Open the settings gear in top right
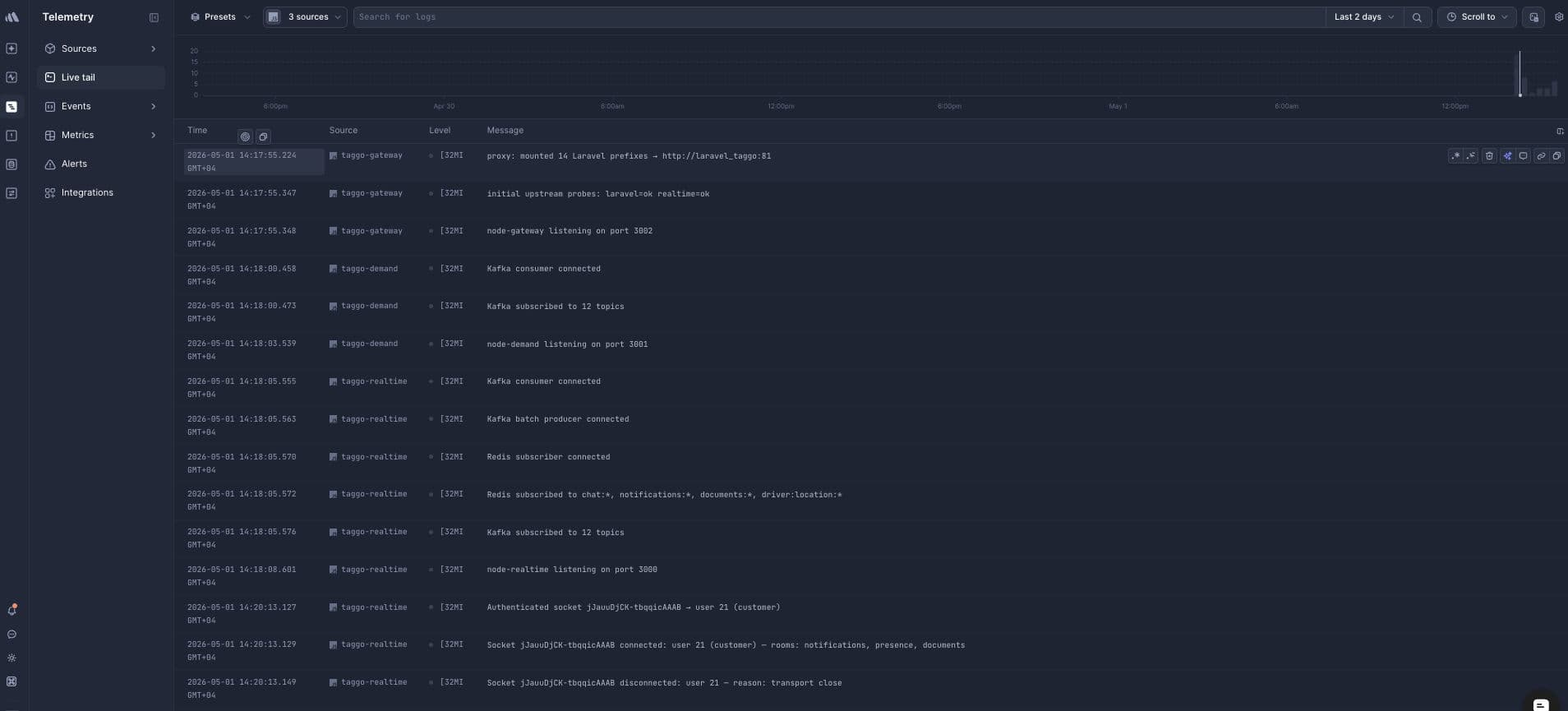 point(1559,16)
